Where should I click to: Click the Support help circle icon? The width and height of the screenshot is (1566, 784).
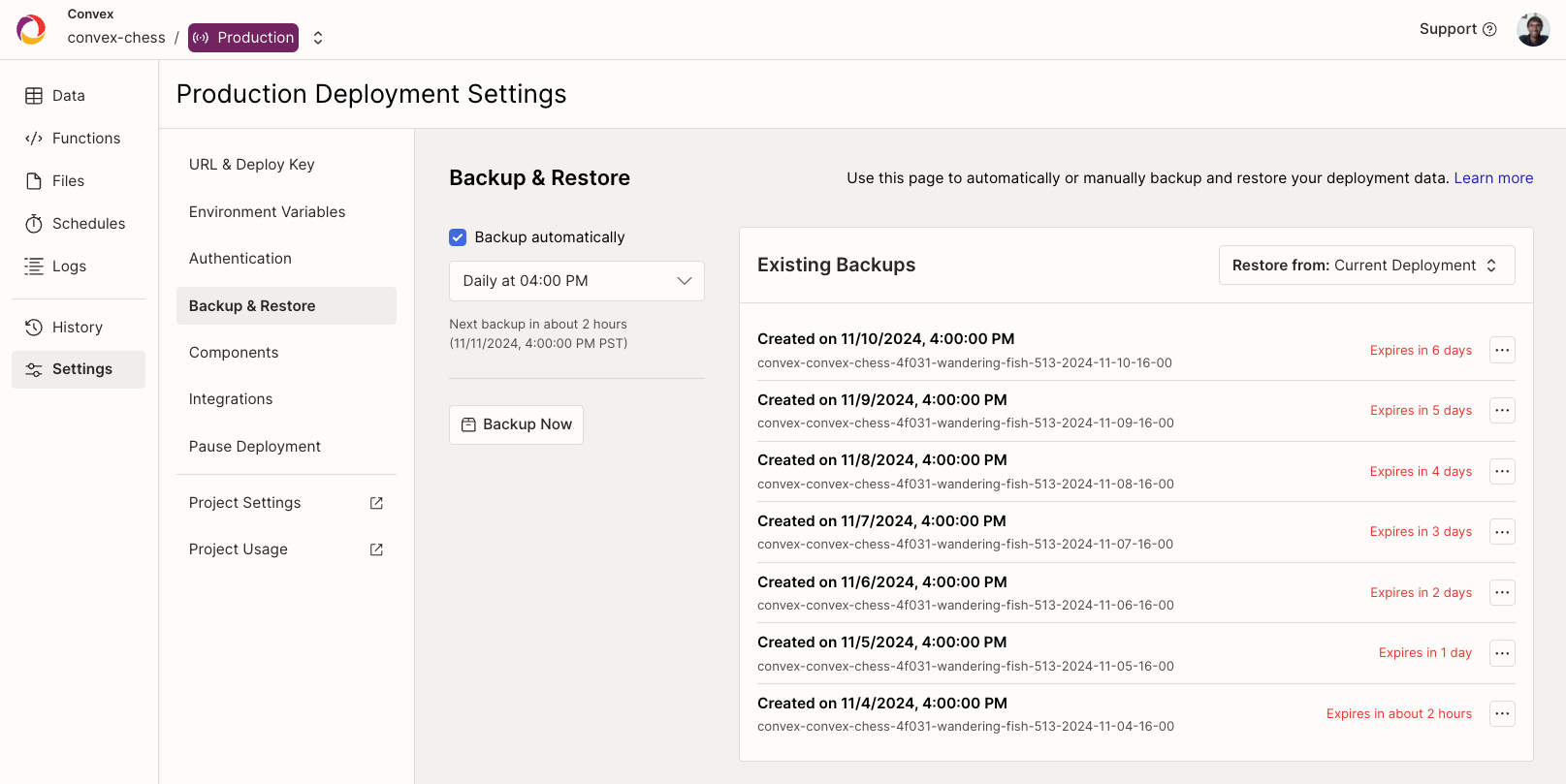coord(1489,29)
